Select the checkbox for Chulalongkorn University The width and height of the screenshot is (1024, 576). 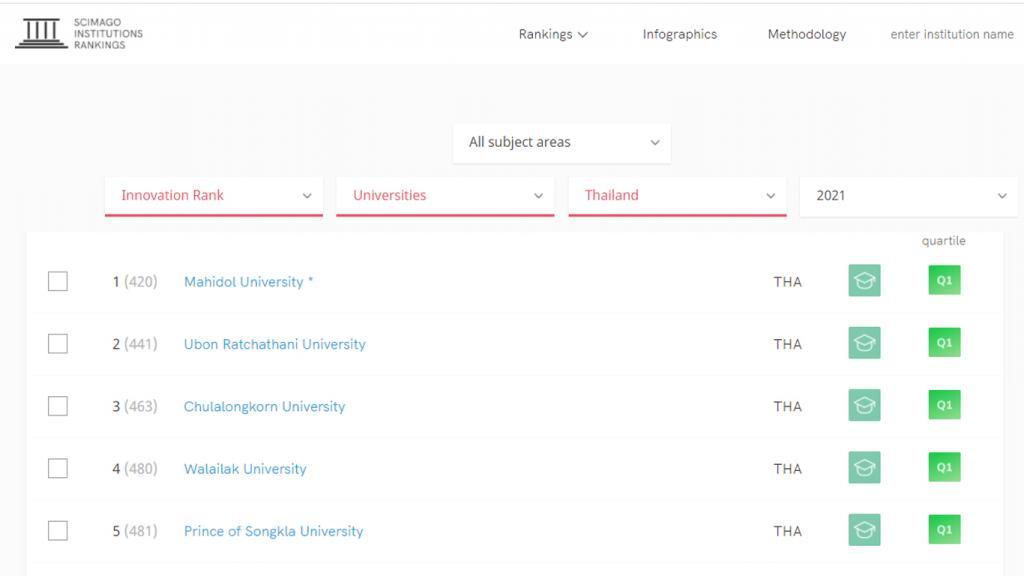pyautogui.click(x=57, y=406)
